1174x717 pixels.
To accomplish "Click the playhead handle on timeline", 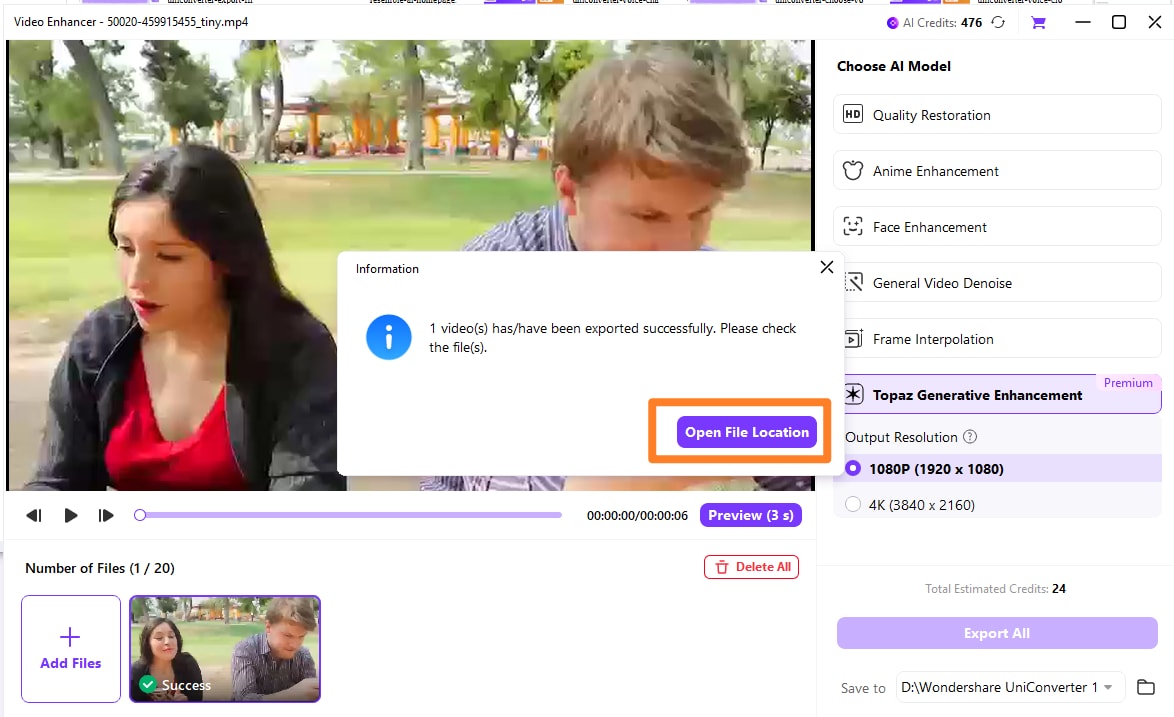I will (x=140, y=515).
